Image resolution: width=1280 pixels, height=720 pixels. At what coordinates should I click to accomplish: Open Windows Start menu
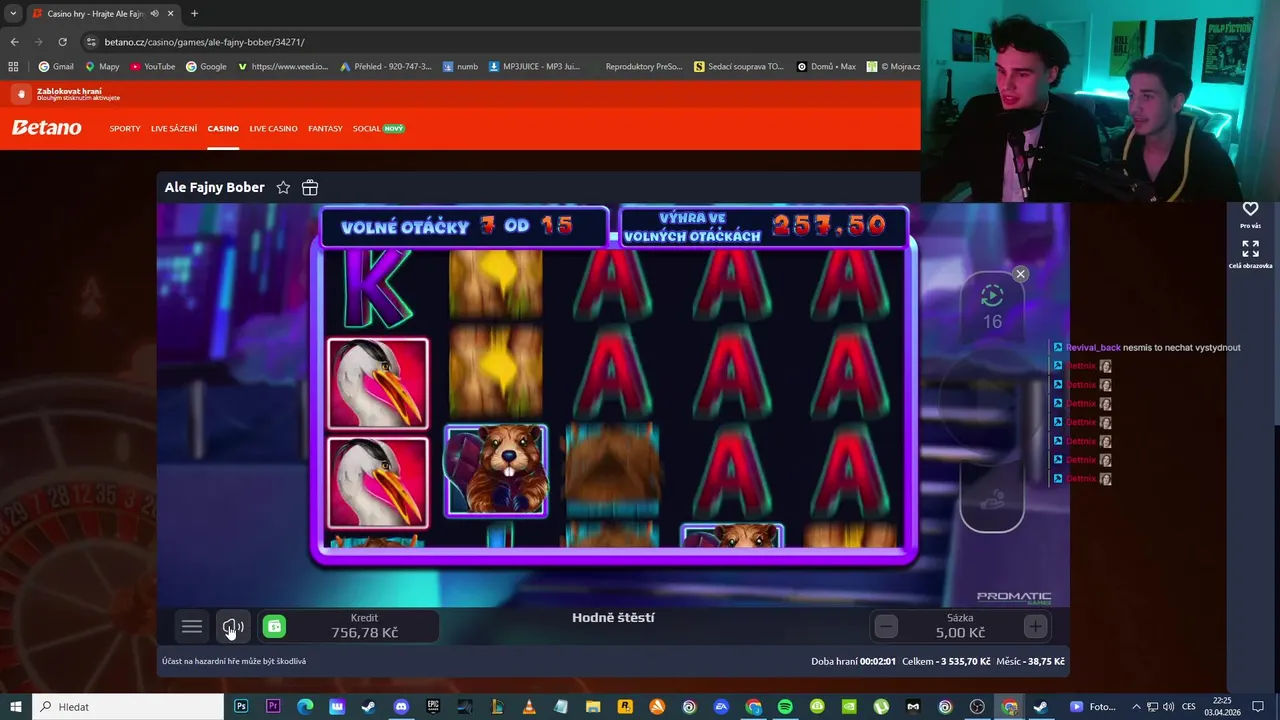16,707
